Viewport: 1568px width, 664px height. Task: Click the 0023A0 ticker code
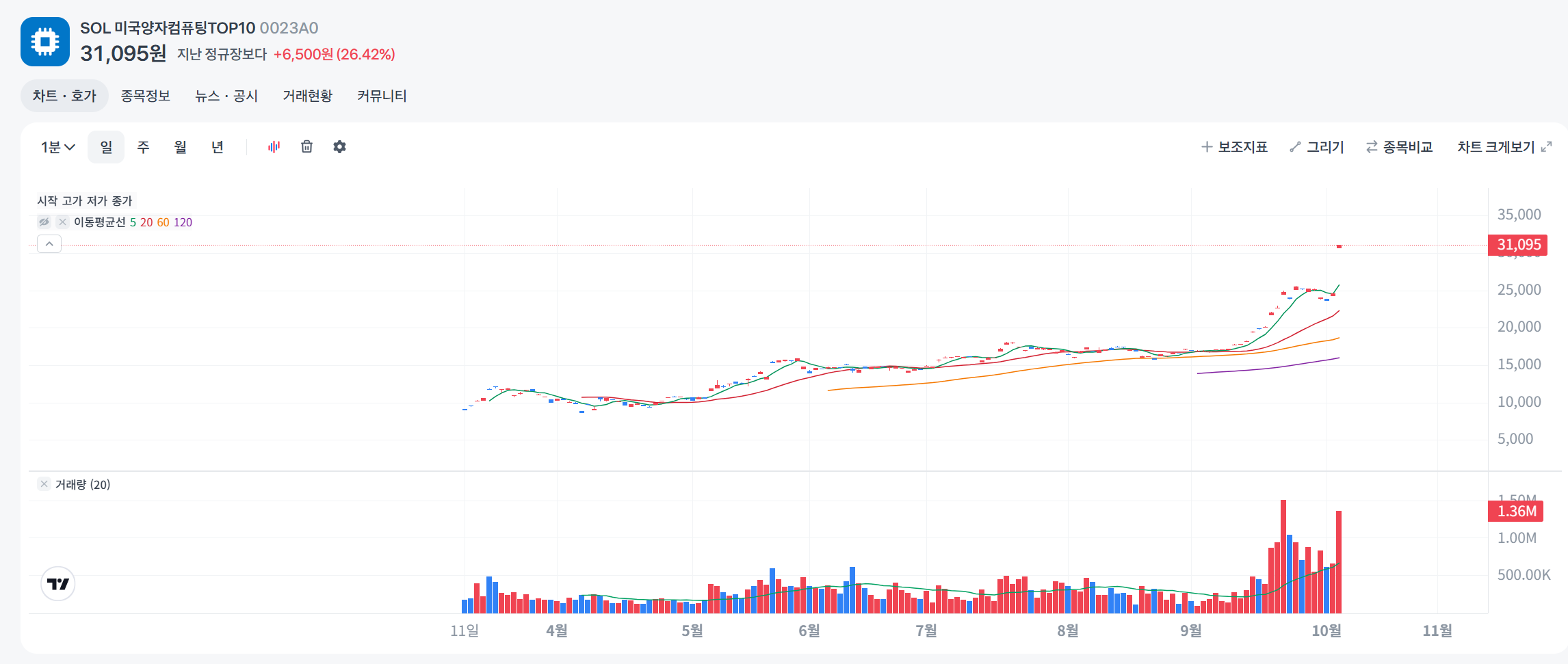289,28
